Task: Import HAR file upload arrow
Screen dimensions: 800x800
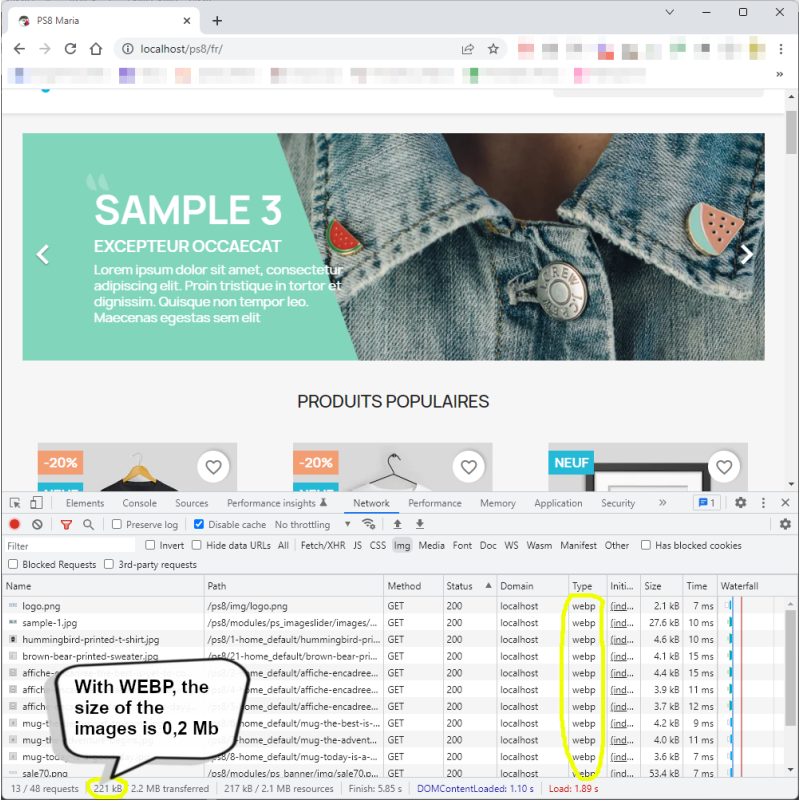Action: point(397,524)
